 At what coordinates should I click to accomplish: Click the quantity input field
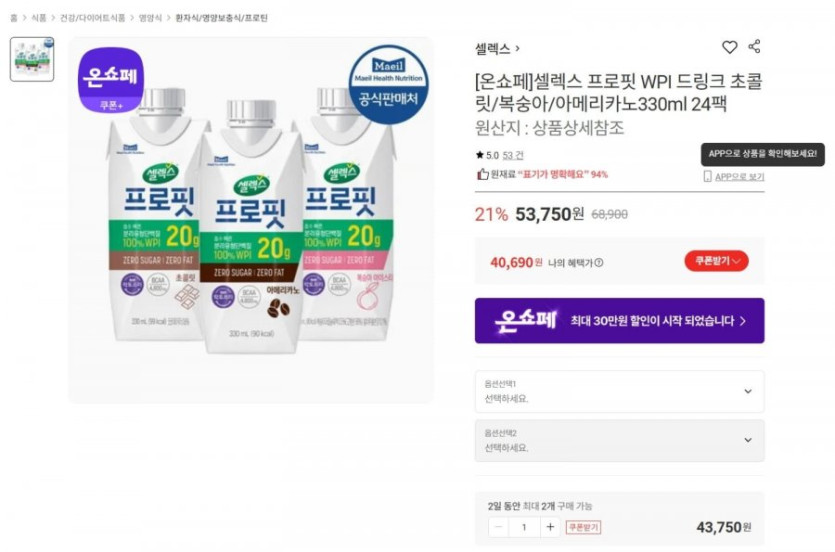pyautogui.click(x=523, y=527)
